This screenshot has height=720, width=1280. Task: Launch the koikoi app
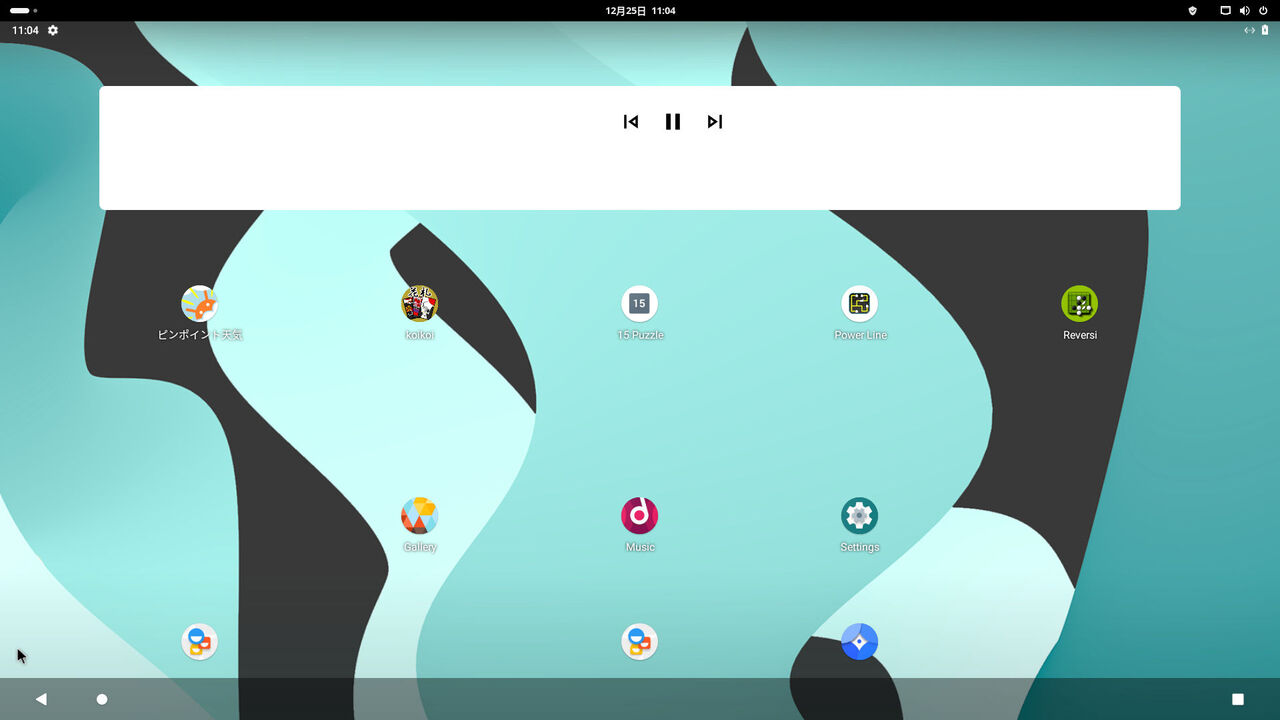(419, 304)
